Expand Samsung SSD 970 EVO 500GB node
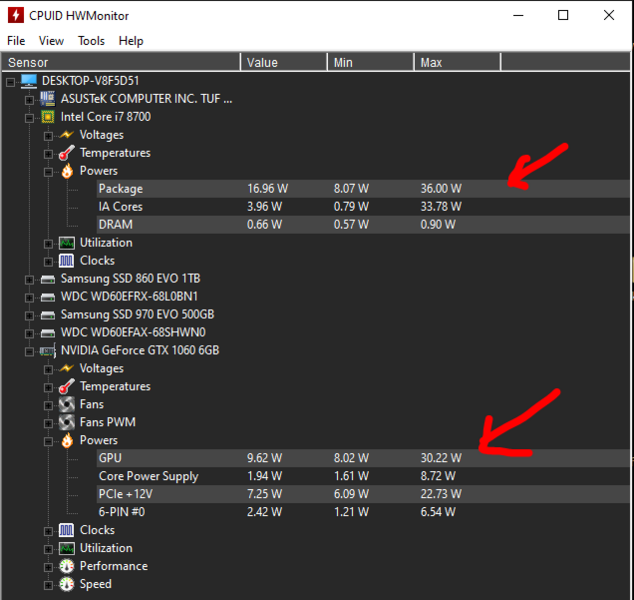Image resolution: width=634 pixels, height=600 pixels. [29, 315]
